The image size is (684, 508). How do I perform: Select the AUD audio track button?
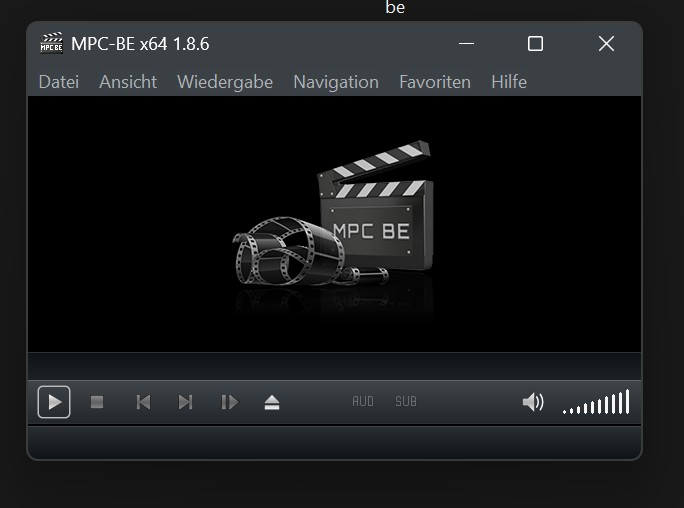tap(363, 401)
